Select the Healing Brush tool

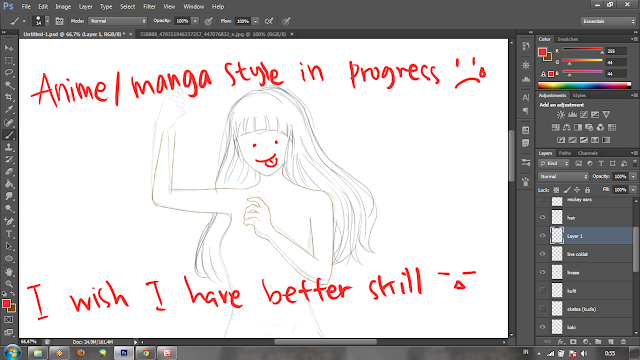coord(9,122)
